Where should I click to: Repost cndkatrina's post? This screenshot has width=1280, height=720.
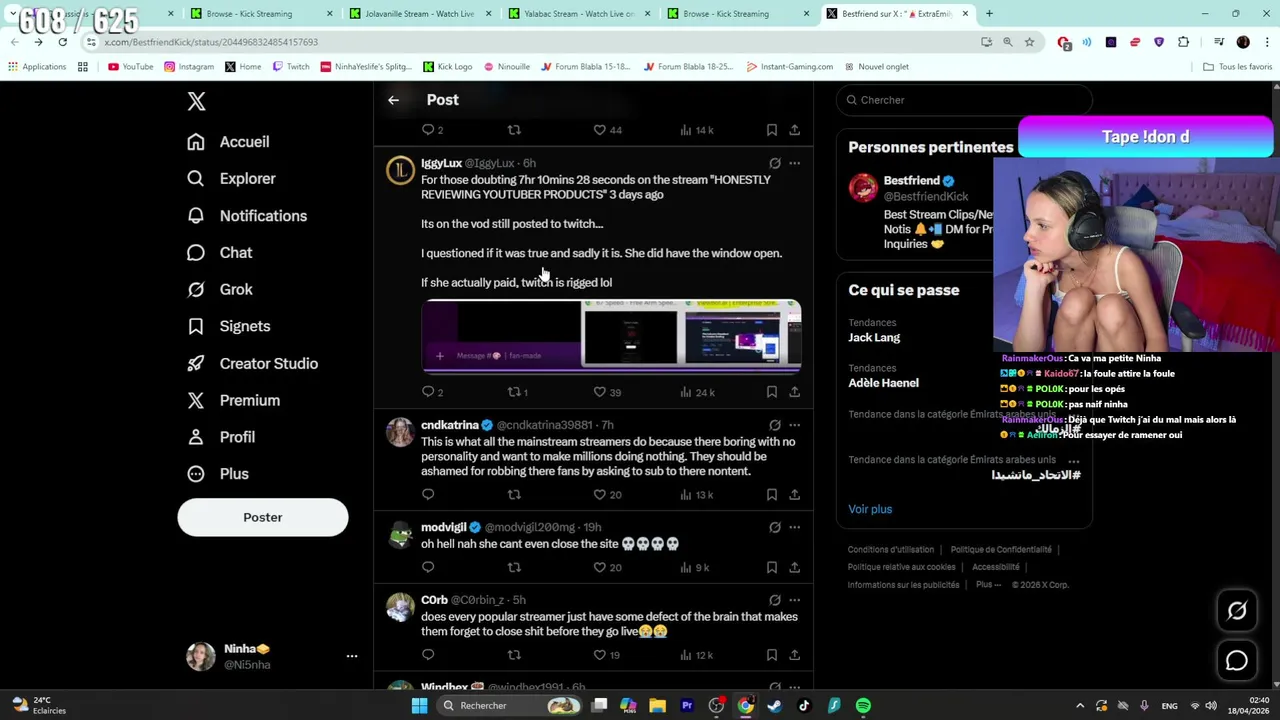[x=514, y=494]
